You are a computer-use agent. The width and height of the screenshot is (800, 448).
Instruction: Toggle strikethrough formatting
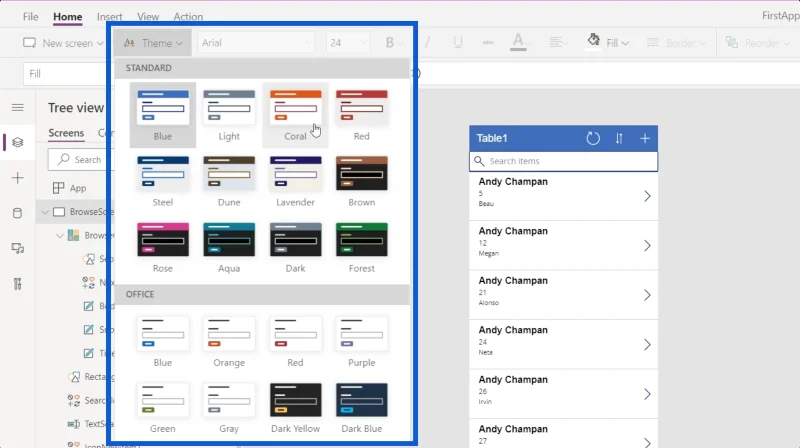click(x=488, y=43)
